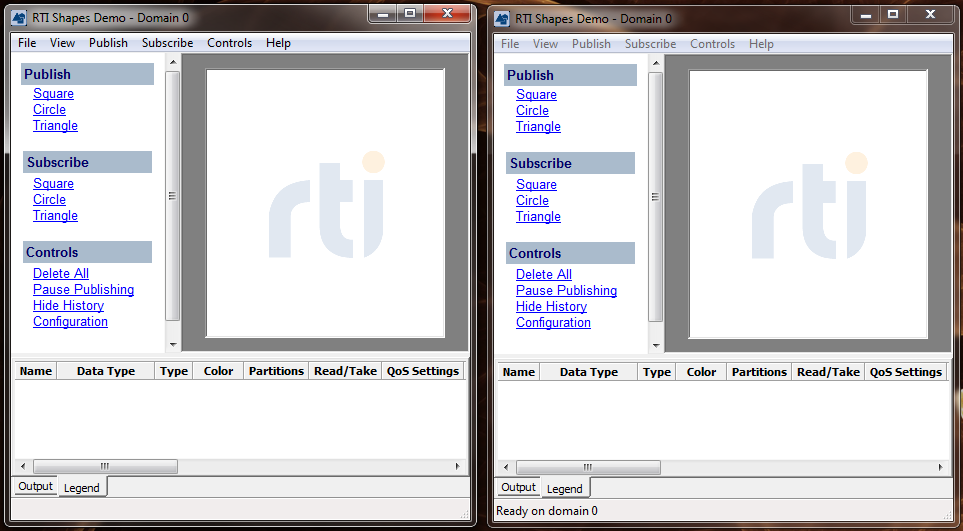This screenshot has width=963, height=531.
Task: Switch to Legend tab in left window
Action: [82, 487]
